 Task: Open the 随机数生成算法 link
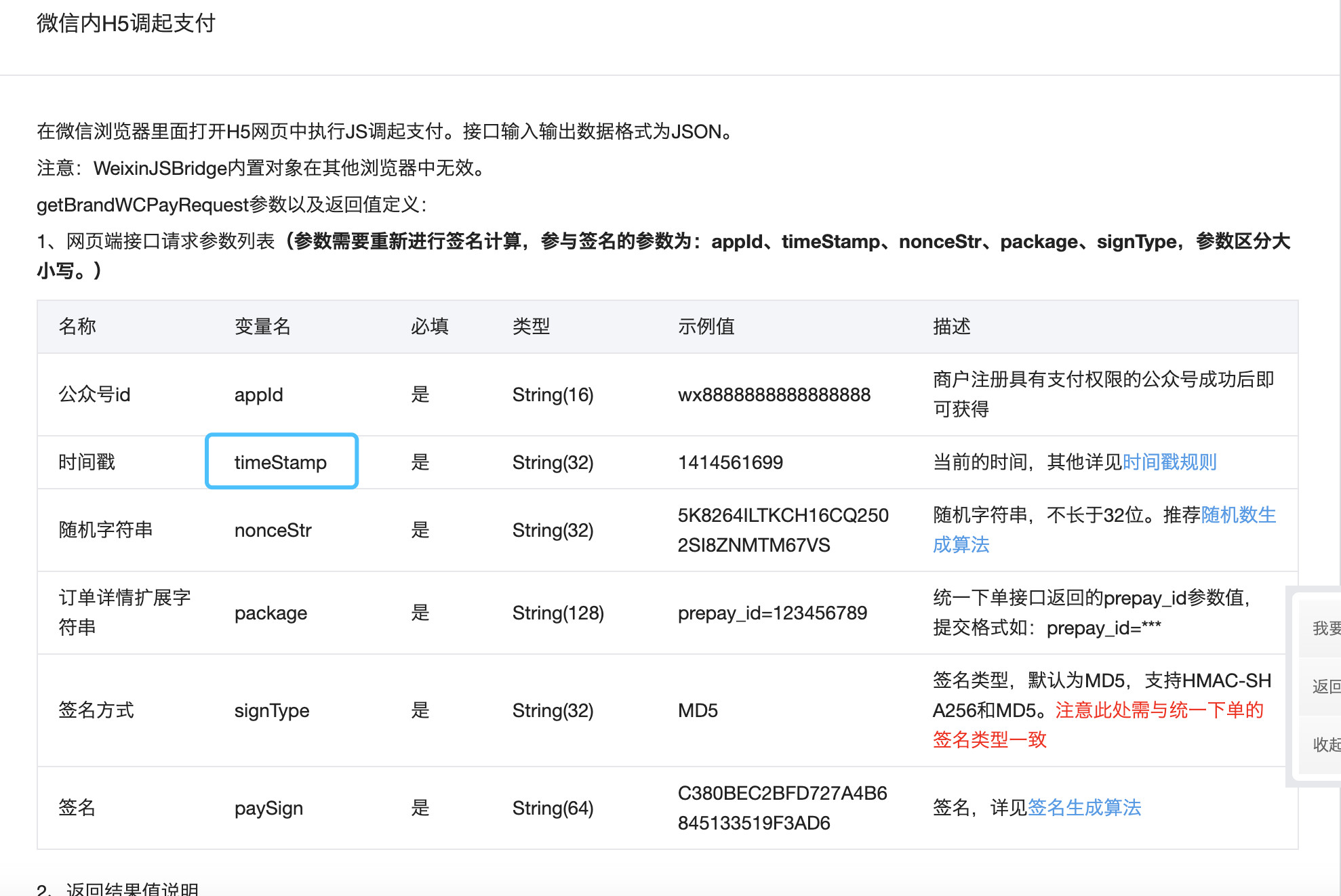(1238, 515)
